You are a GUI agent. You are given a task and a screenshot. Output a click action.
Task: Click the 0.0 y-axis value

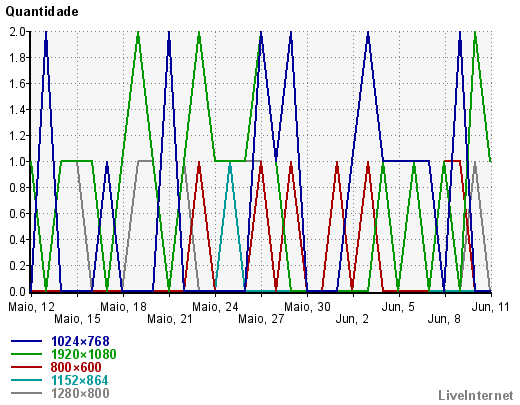pyautogui.click(x=17, y=292)
